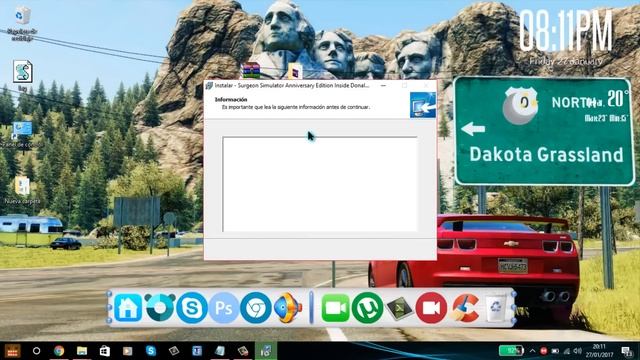Click the dark diamond icon in the dock
Viewport: 640px width, 360px height.
point(399,308)
